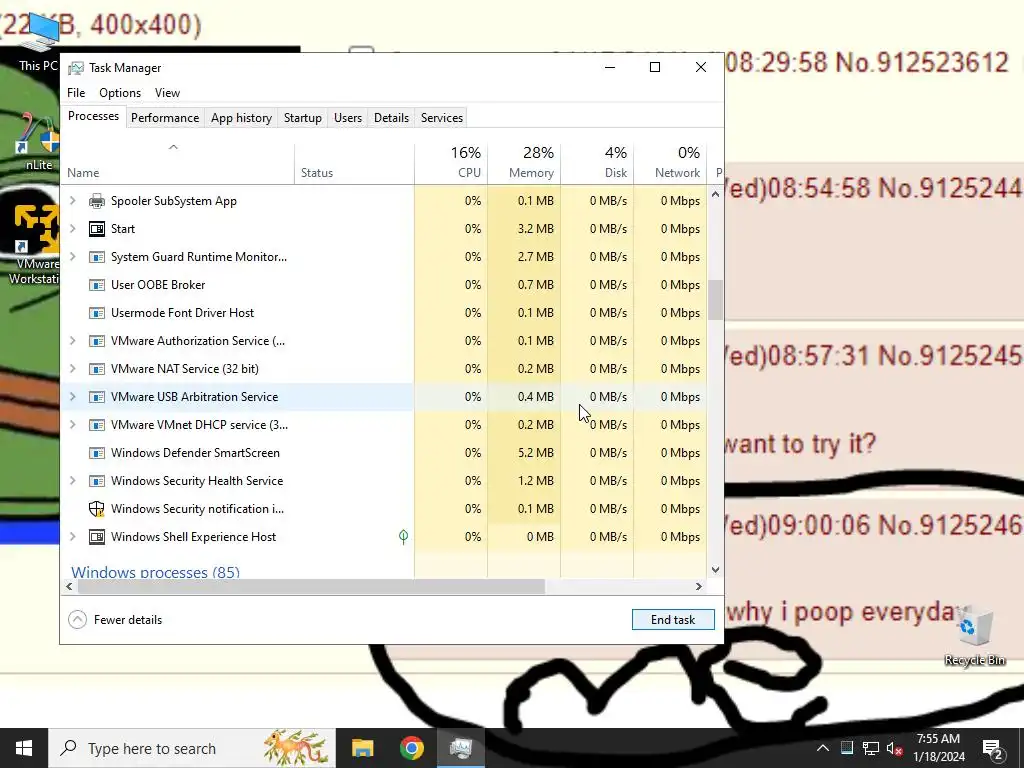Click the vertical scrollbar up arrow
Screen dimensions: 1024x768
[715, 194]
